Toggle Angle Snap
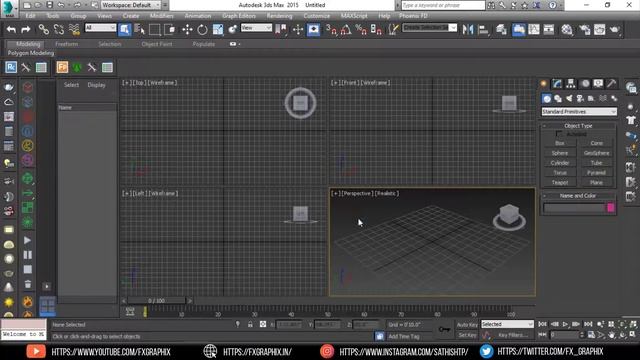The width and height of the screenshot is (640, 360). pyautogui.click(x=346, y=29)
